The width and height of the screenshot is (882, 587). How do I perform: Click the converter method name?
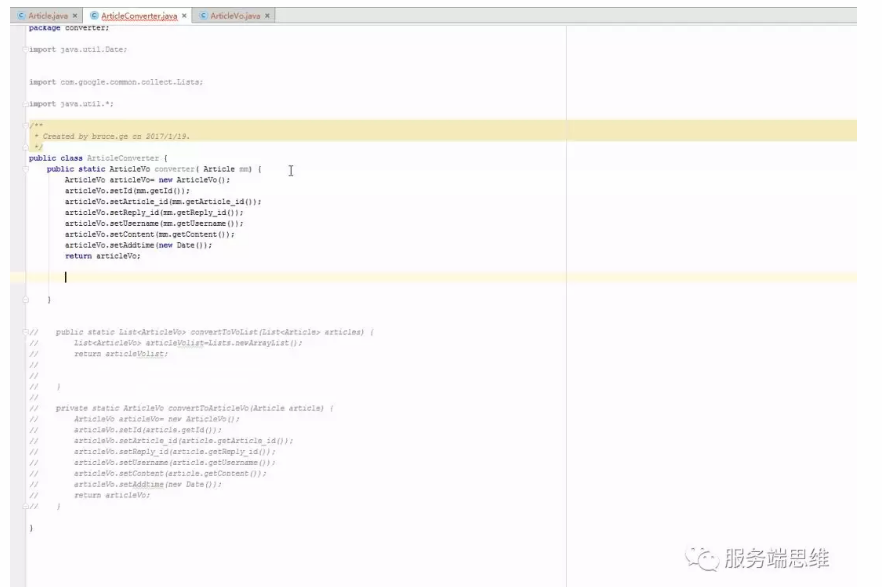[174, 169]
